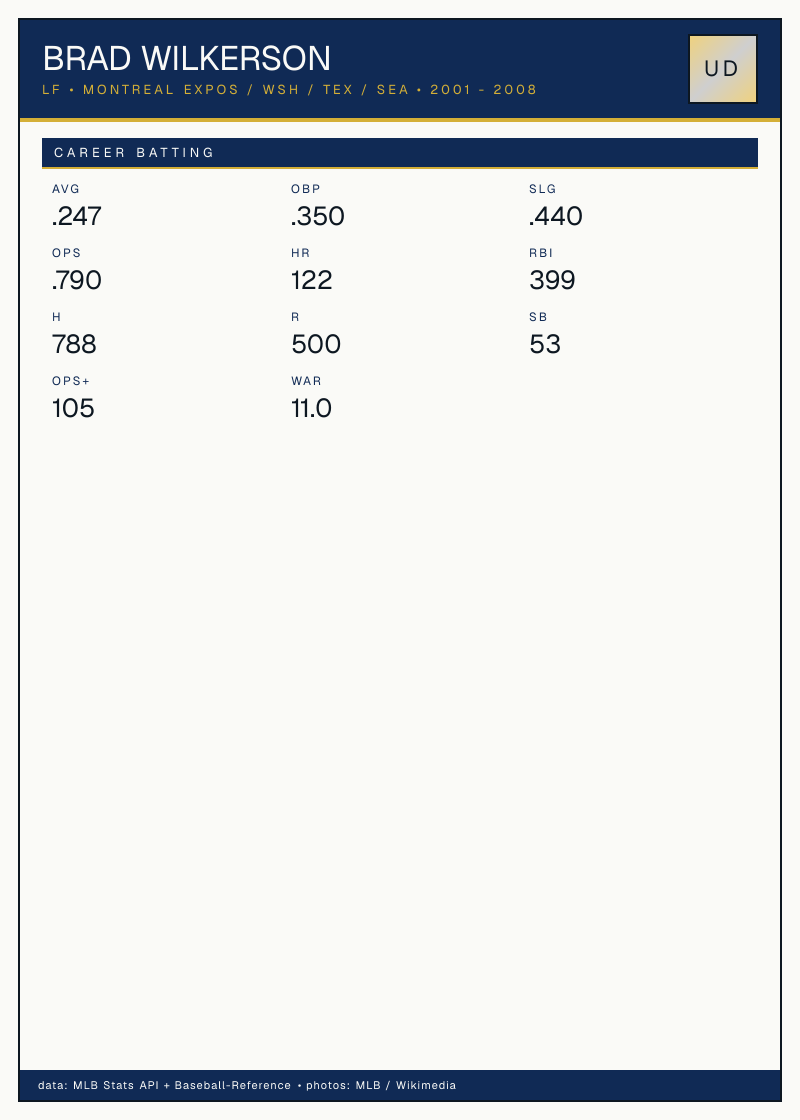Click the RBI 399 value
The image size is (800, 1120).
pos(552,280)
